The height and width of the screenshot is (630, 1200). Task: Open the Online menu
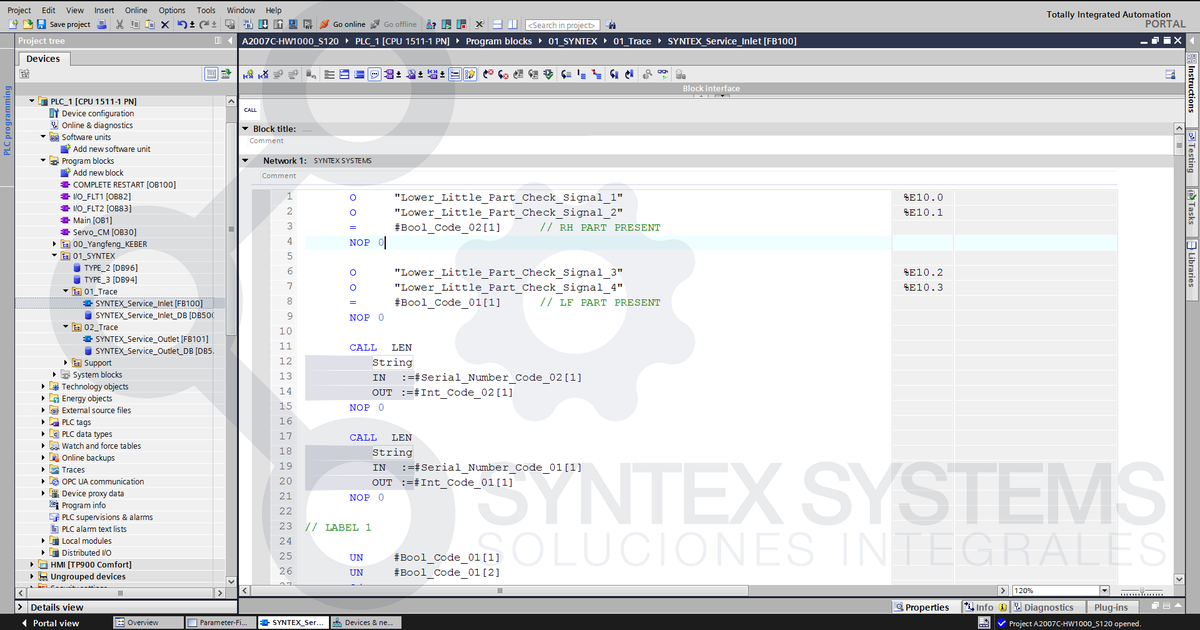click(136, 10)
